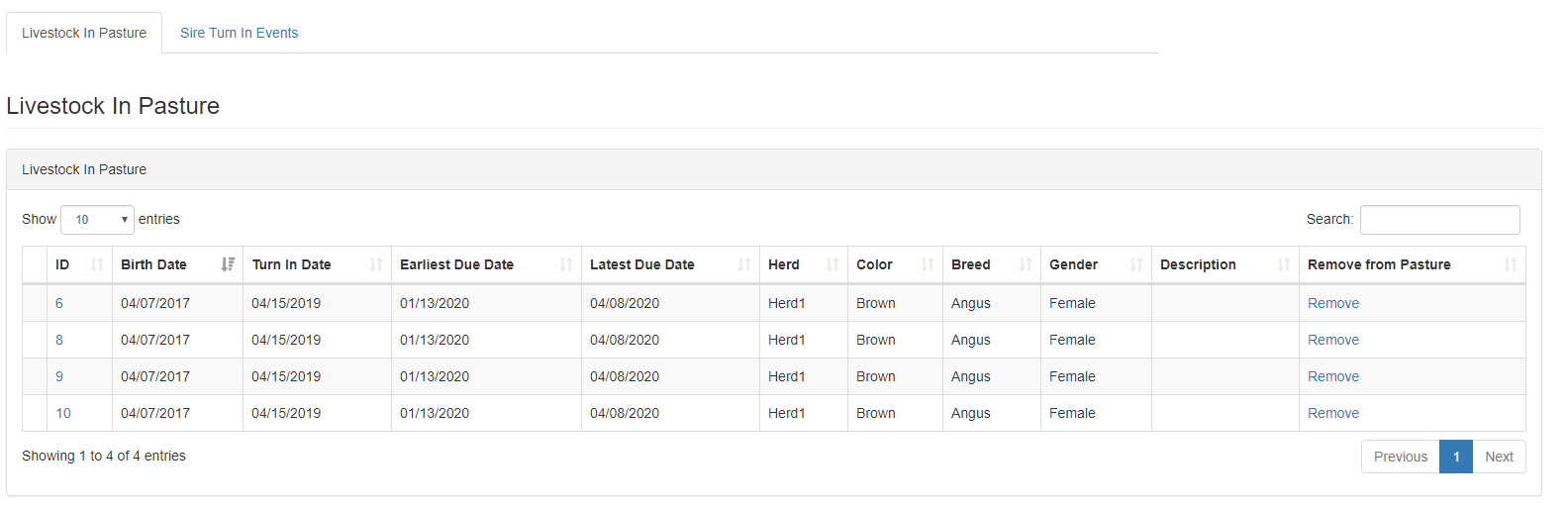
Task: Sort by Latest Due Date icon
Action: [x=744, y=264]
